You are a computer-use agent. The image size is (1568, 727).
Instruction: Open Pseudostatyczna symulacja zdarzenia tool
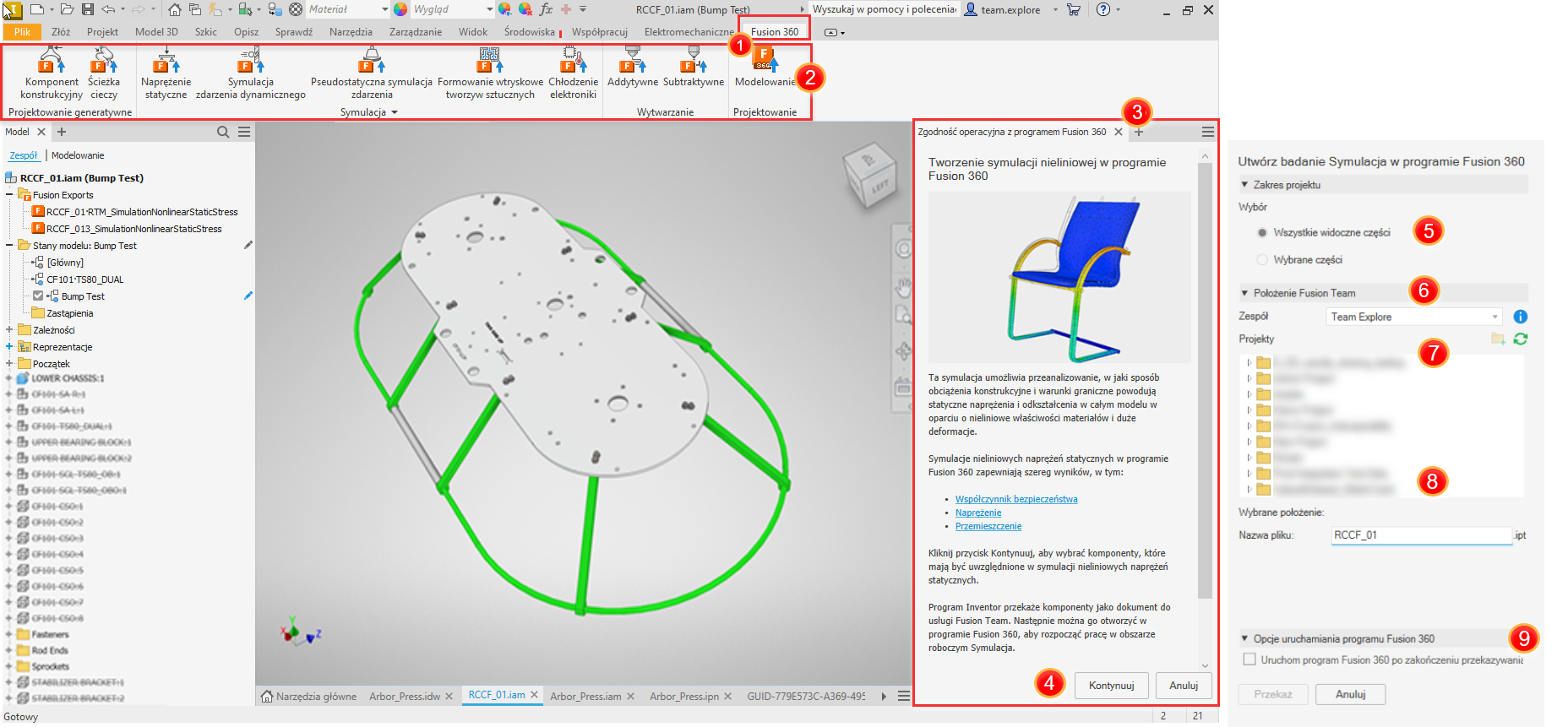pos(372,61)
